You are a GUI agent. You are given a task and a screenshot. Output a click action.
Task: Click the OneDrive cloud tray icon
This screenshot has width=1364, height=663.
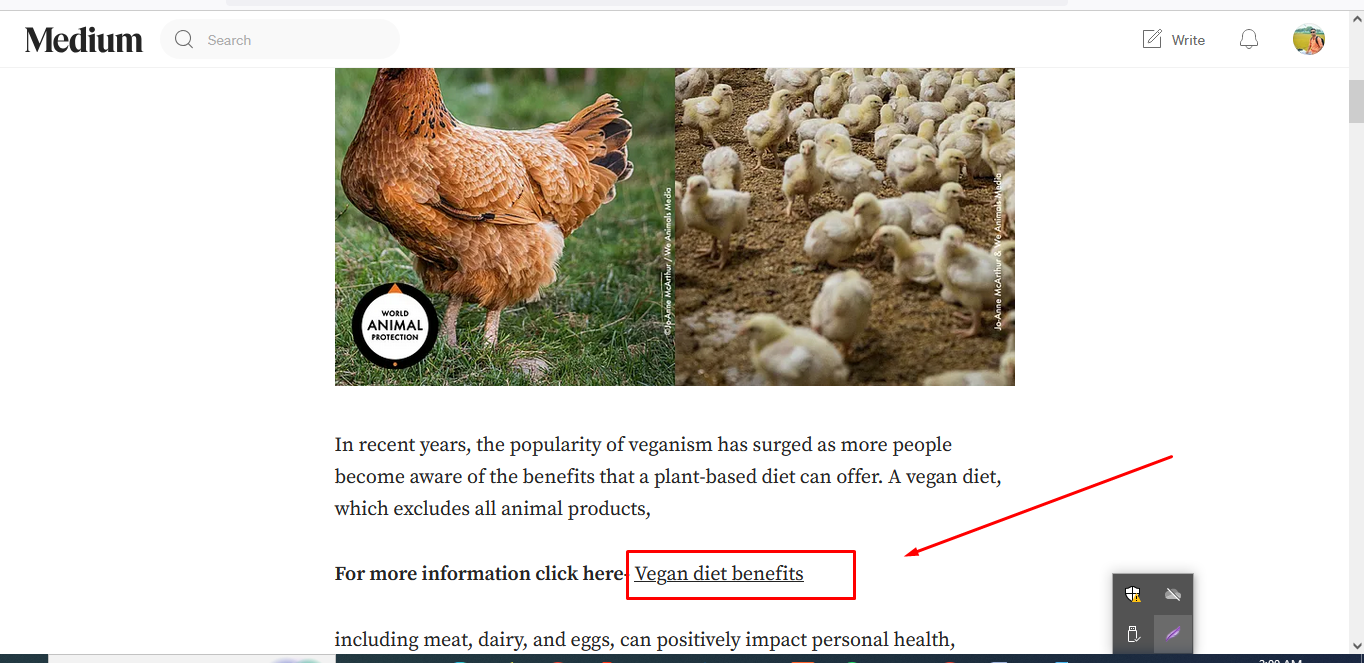[x=1173, y=595]
